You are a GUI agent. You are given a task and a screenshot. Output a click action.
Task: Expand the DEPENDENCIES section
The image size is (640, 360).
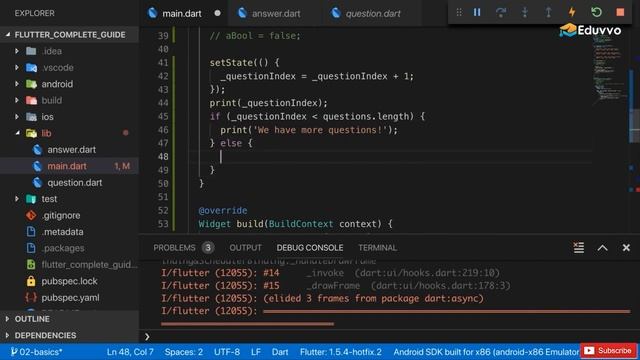pyautogui.click(x=69, y=335)
